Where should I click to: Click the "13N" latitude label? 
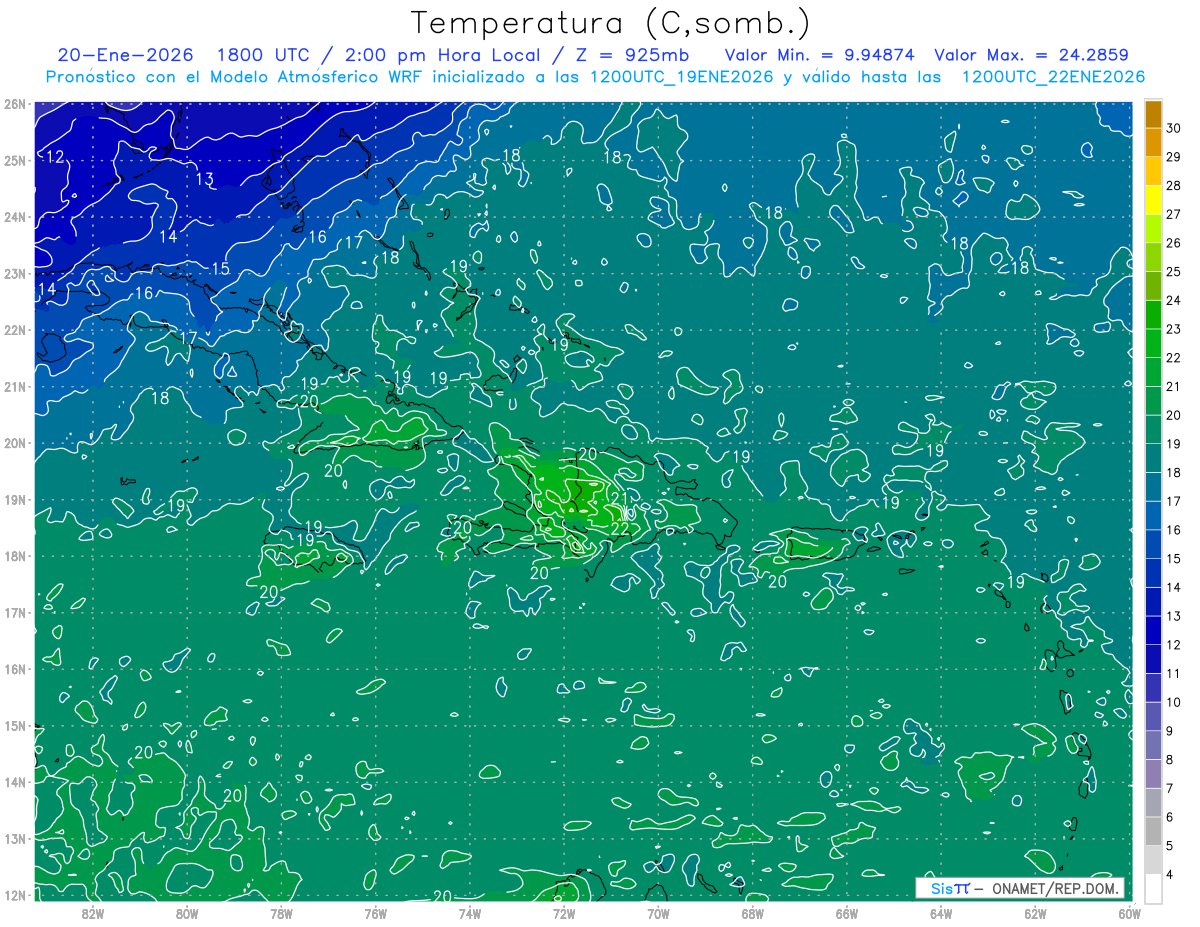(15, 839)
